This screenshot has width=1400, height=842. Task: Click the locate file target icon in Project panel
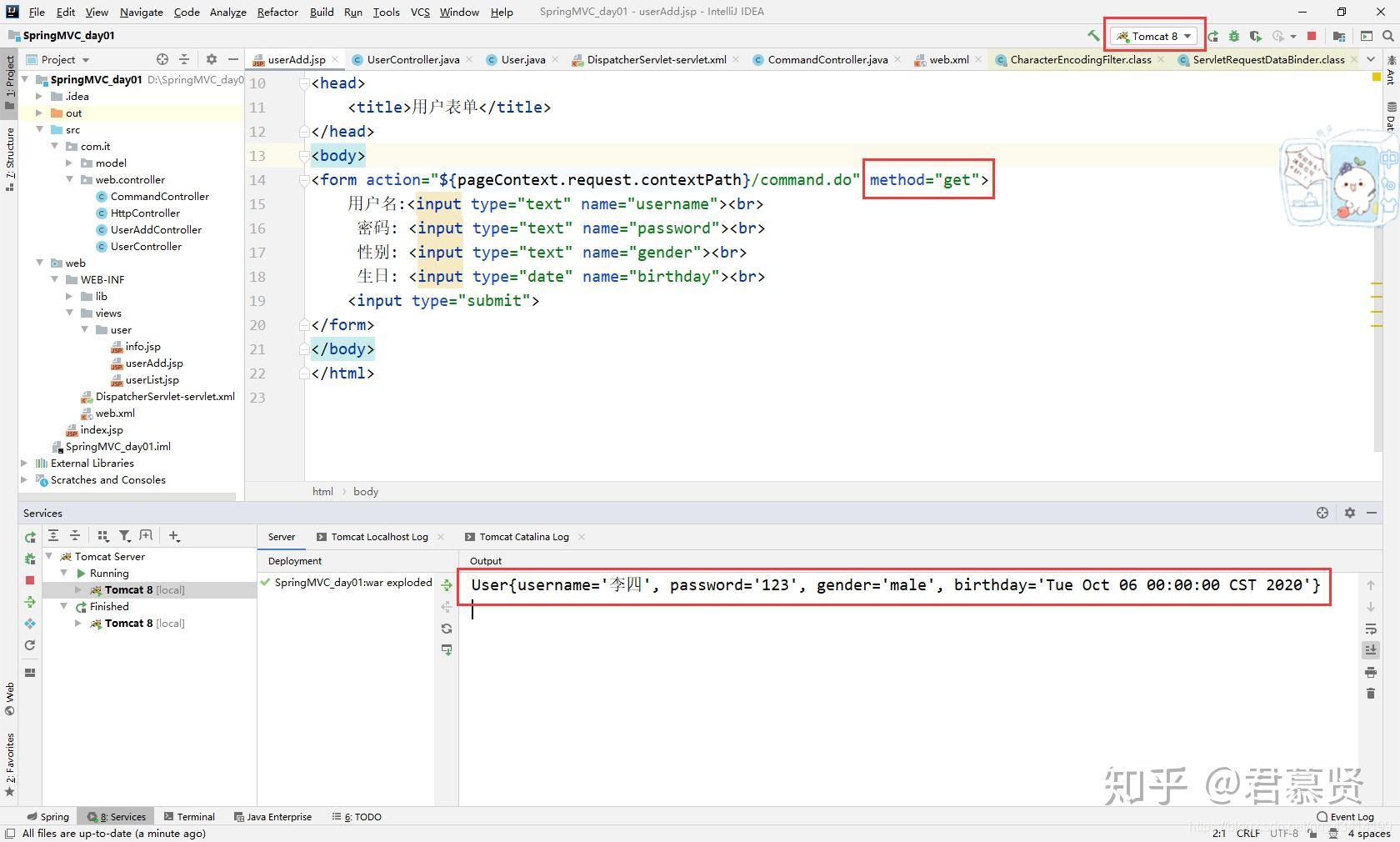(162, 59)
